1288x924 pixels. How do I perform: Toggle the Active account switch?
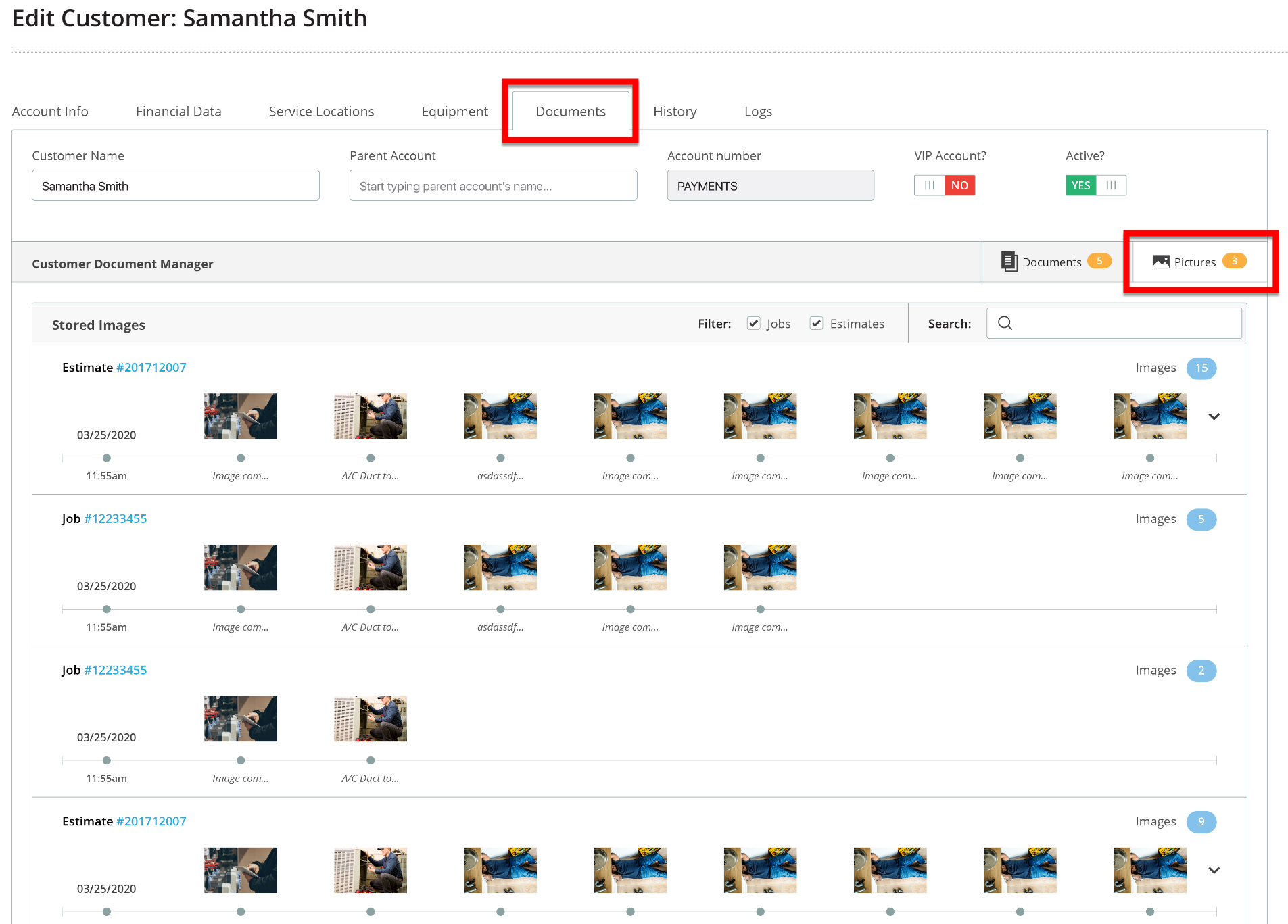tap(1095, 185)
